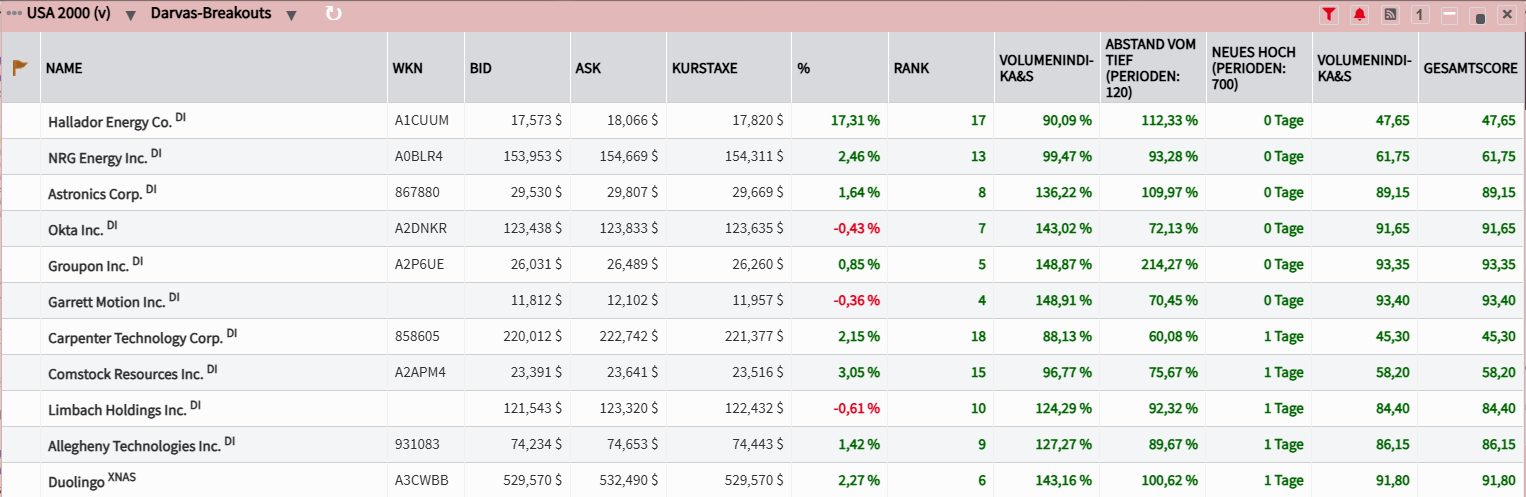
Task: Click WKN A0BLR4 cell
Action: tap(419, 157)
